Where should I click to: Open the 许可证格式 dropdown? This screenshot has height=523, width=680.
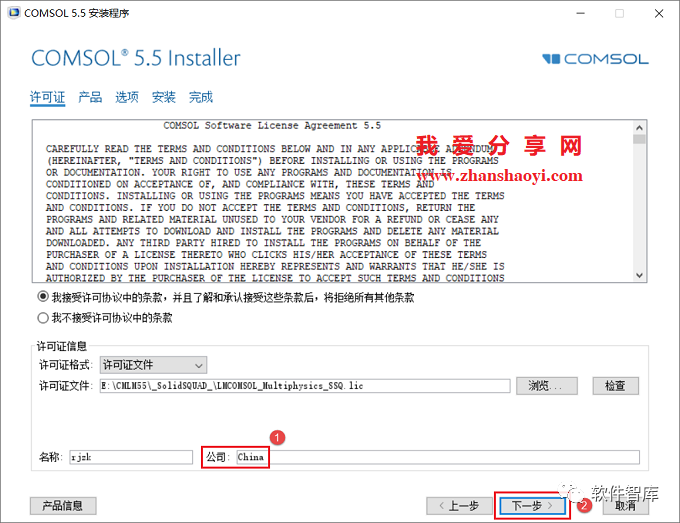(153, 365)
